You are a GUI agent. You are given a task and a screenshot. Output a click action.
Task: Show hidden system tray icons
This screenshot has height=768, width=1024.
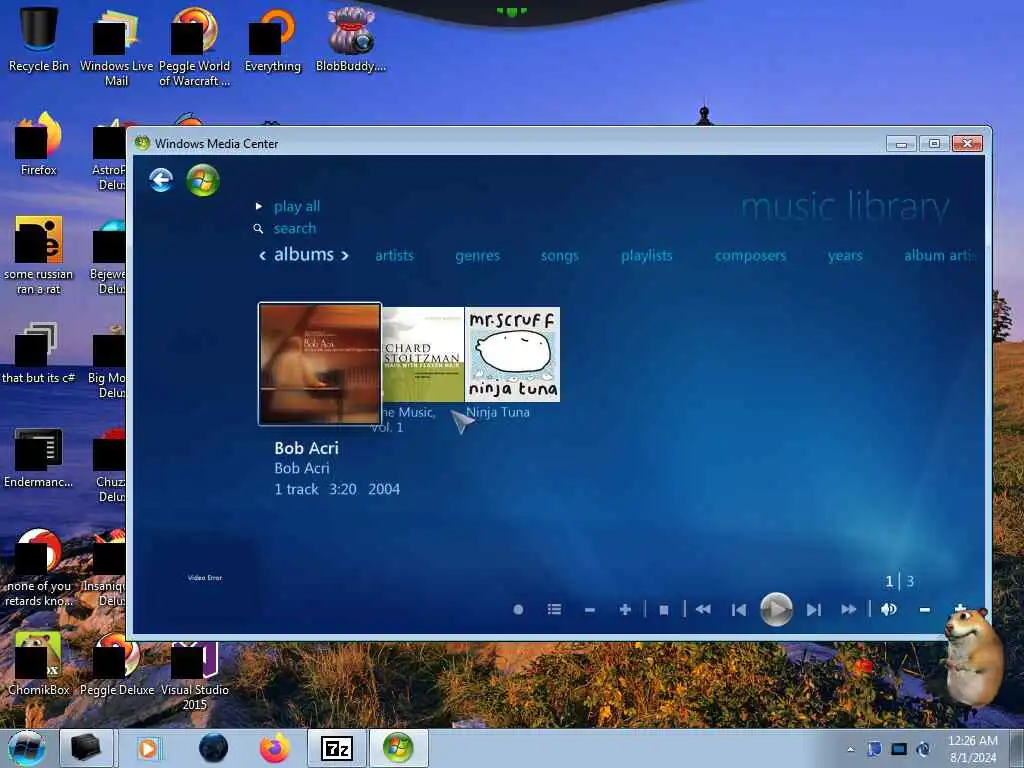[x=850, y=749]
